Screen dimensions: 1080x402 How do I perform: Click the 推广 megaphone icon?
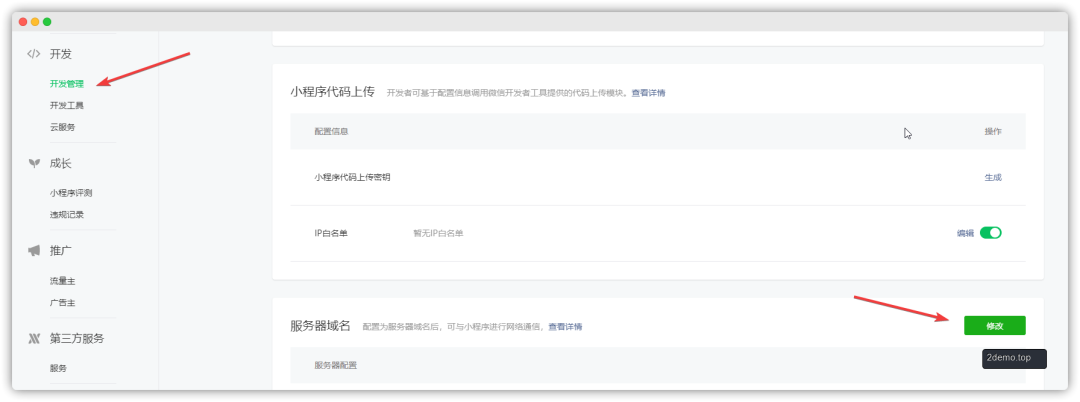click(34, 251)
